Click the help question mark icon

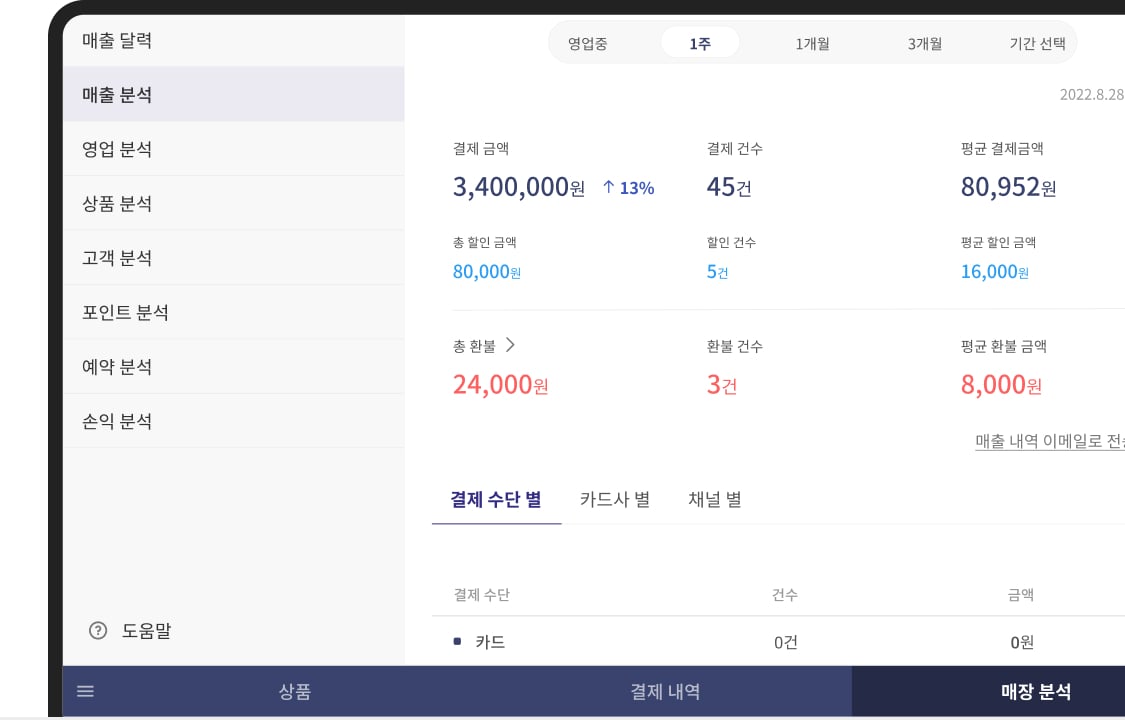(x=98, y=630)
